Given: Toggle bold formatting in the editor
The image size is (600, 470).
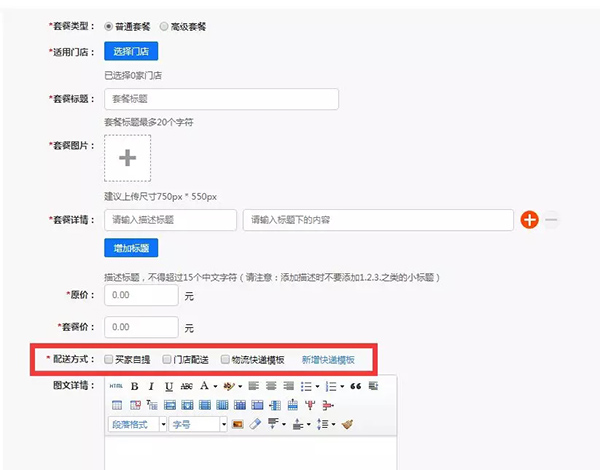Looking at the screenshot, I should 135,386.
